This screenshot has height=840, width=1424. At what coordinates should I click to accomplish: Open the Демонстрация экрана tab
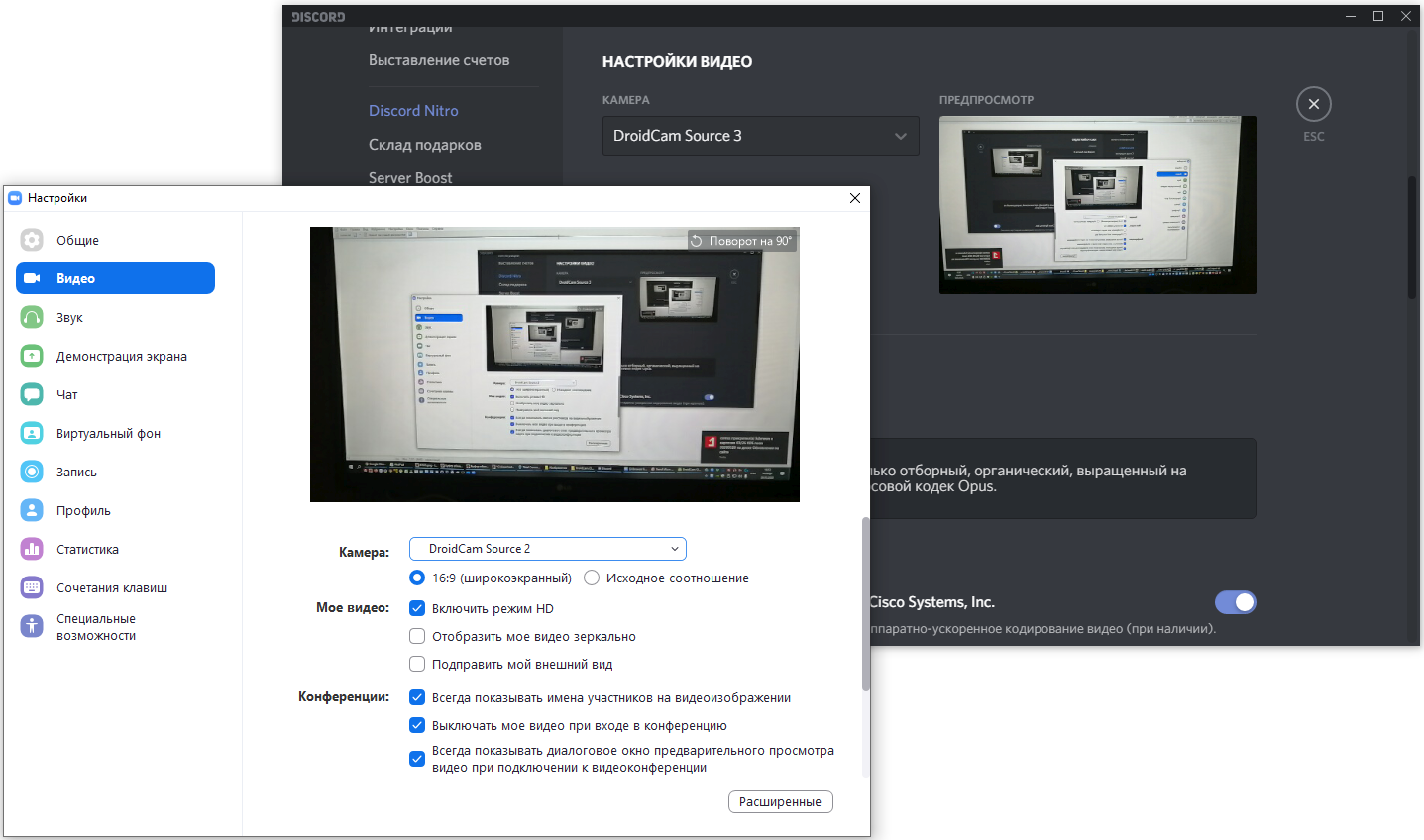point(115,356)
